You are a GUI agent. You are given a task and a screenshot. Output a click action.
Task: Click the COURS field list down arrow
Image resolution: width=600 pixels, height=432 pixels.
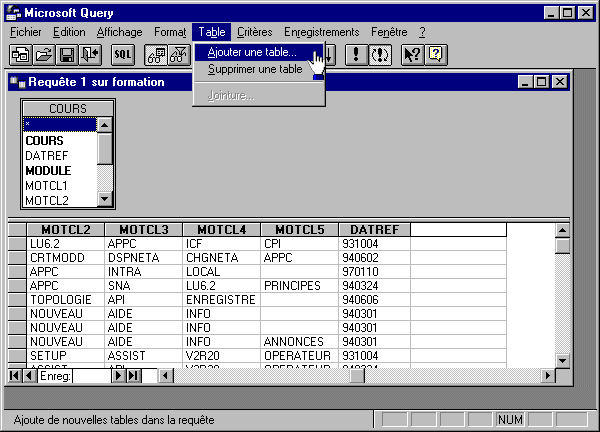(104, 199)
